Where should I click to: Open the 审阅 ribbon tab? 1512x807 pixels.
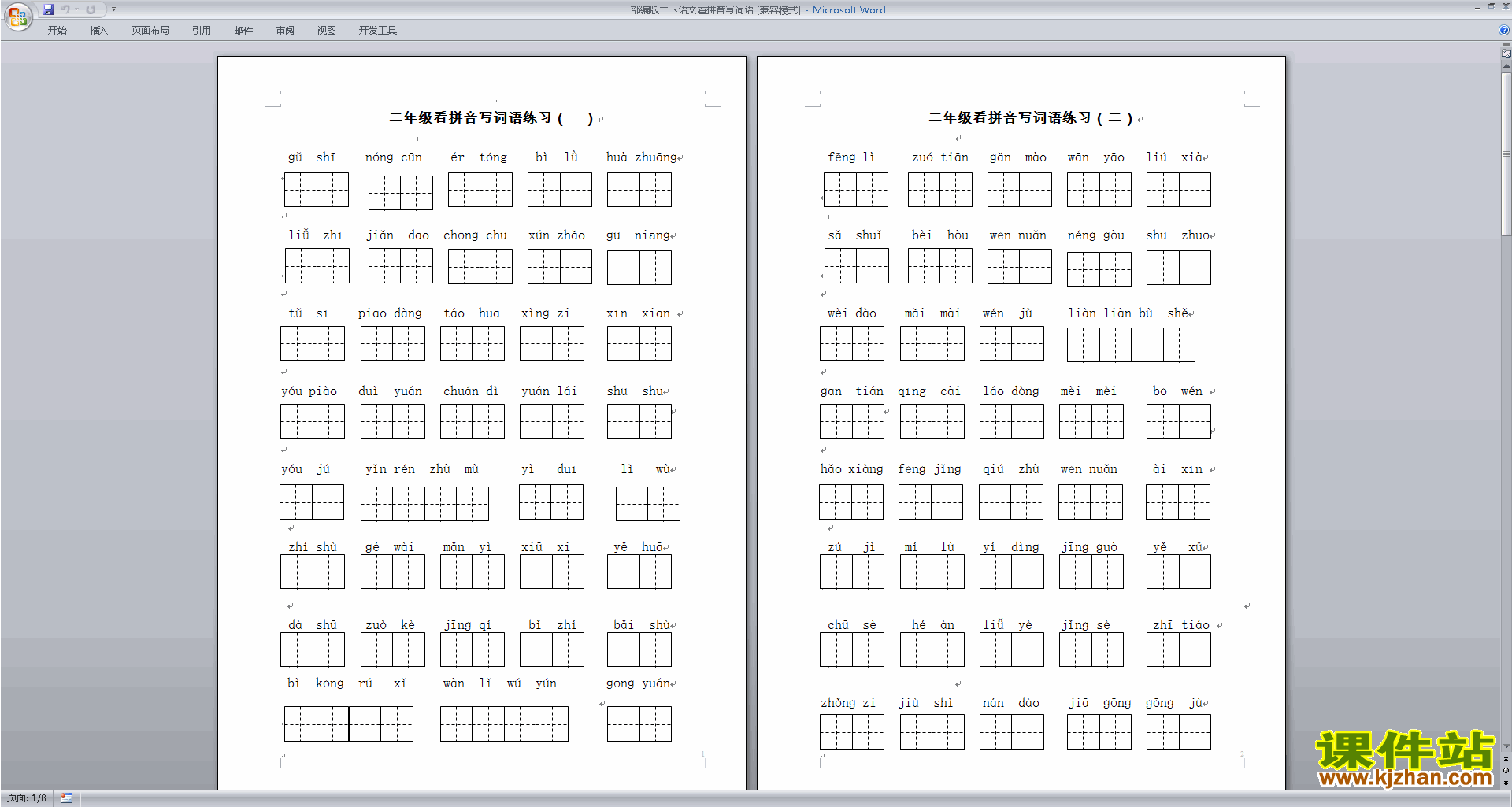pyautogui.click(x=285, y=30)
